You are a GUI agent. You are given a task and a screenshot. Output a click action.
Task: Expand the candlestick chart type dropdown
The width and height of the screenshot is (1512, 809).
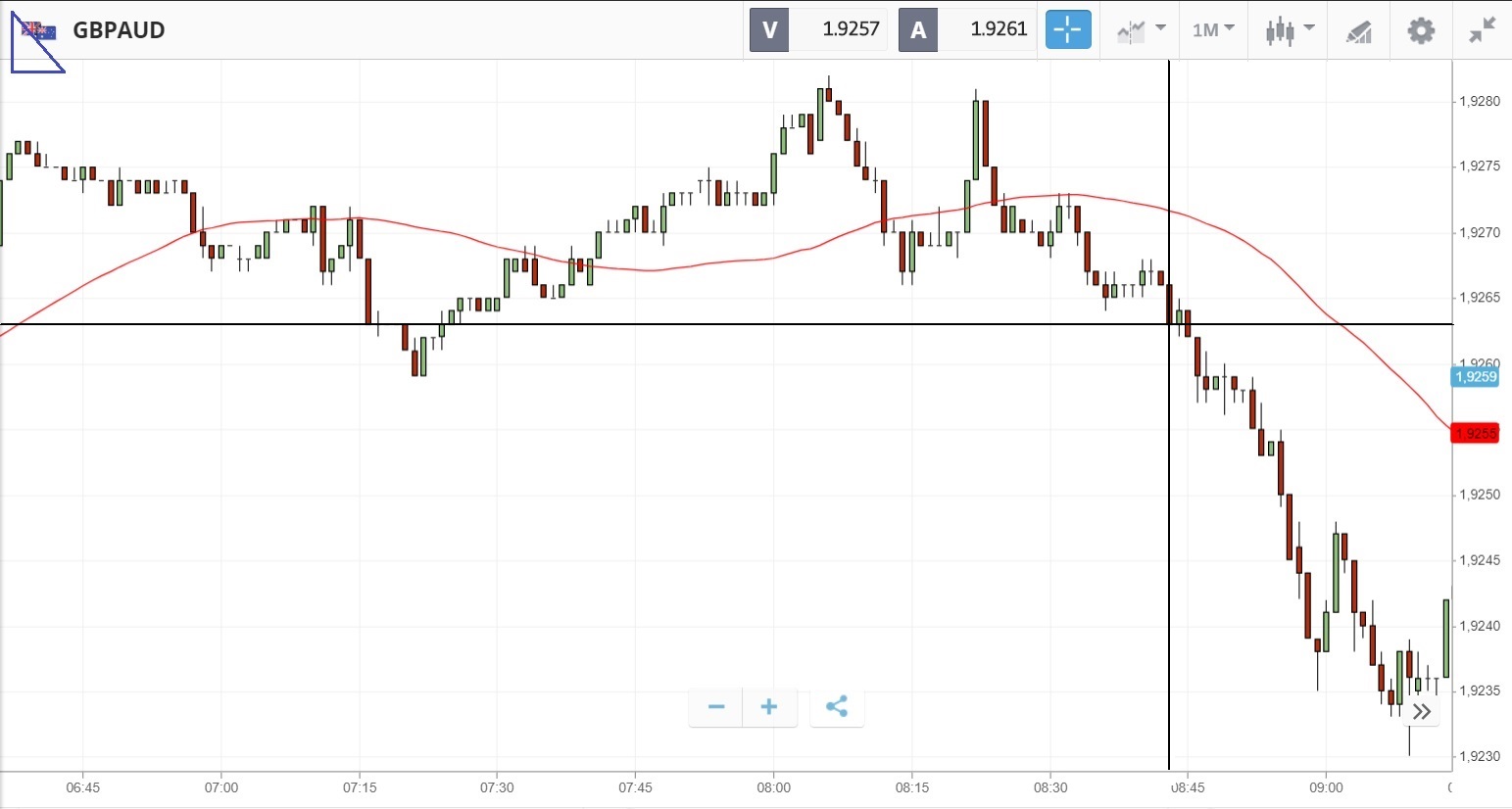coord(1288,30)
